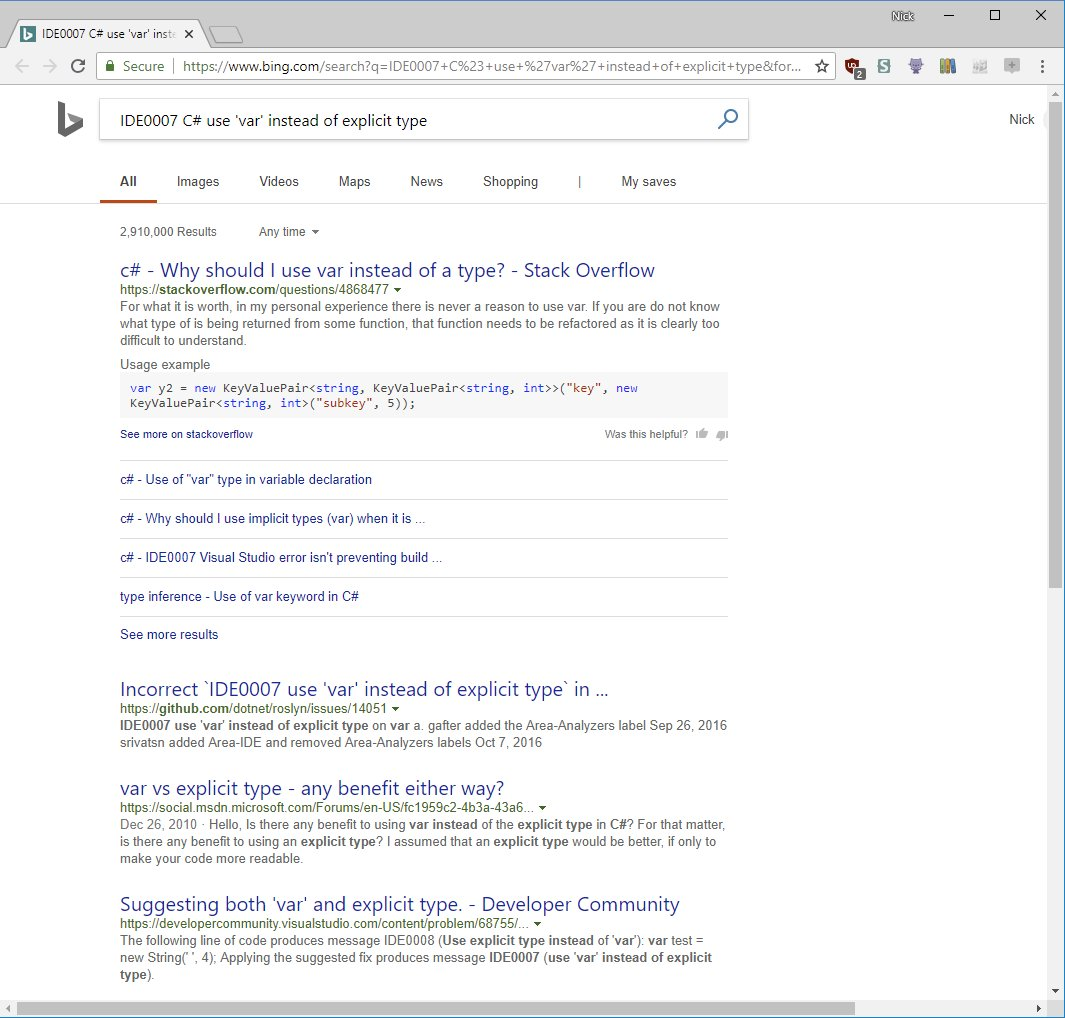
Task: Open My saves
Action: click(649, 181)
